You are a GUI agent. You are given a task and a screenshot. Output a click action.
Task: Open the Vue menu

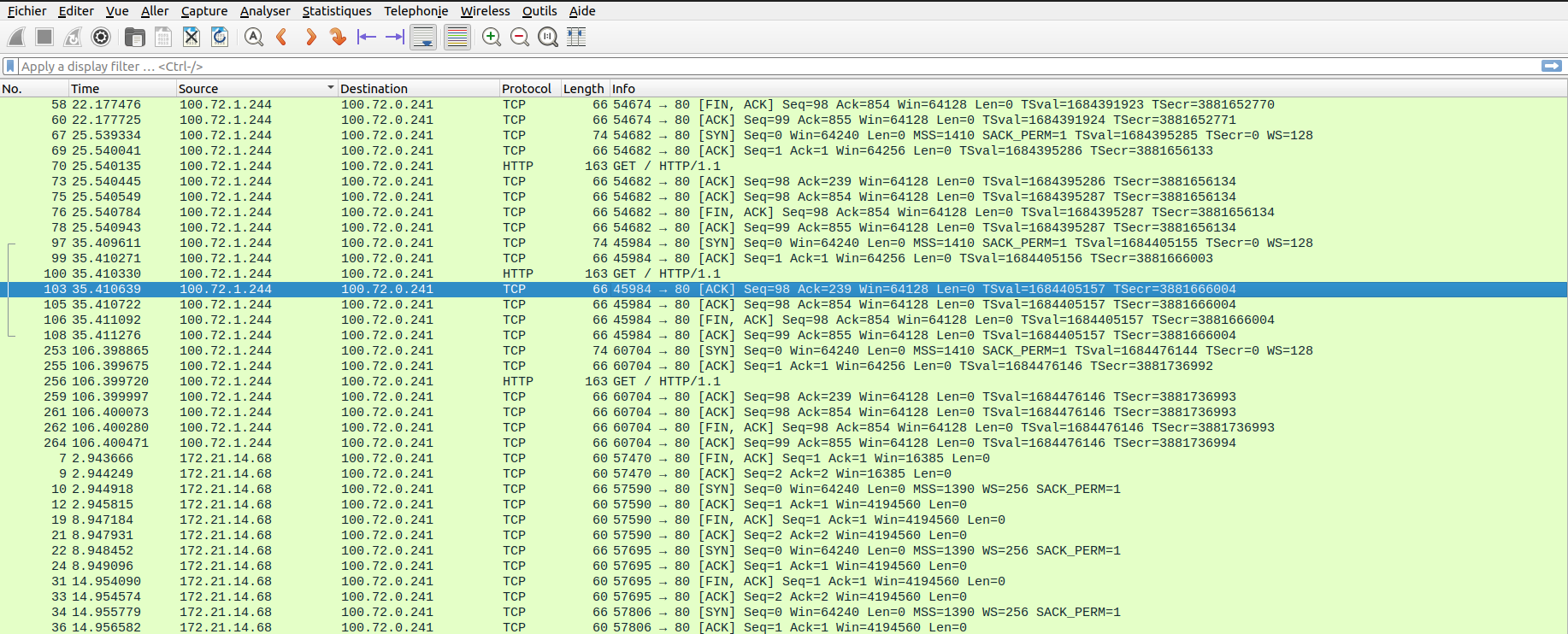tap(117, 11)
